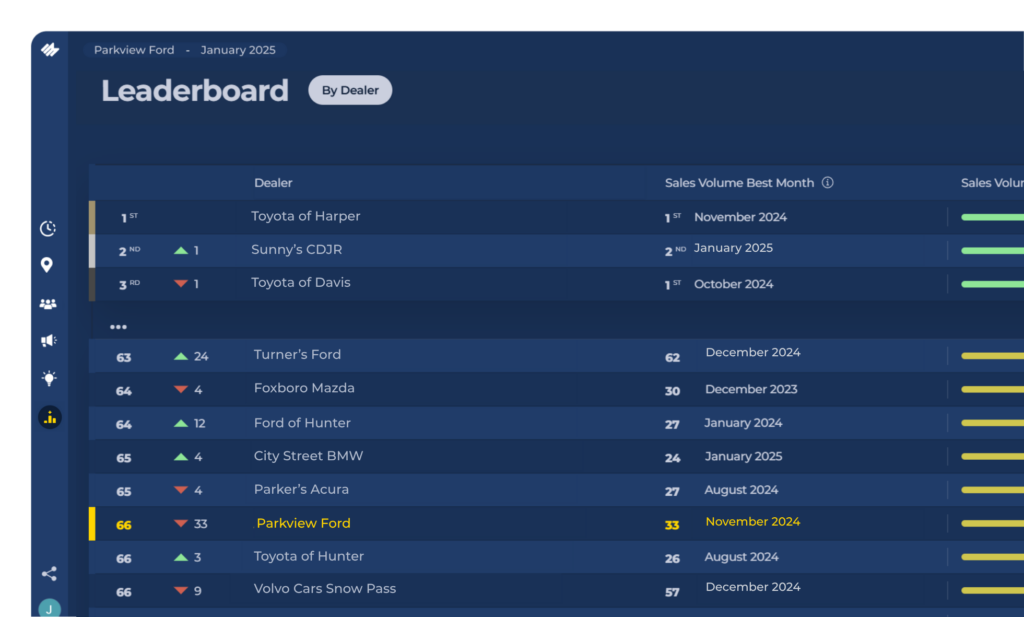The image size is (1024, 617).
Task: Open the lightbulb insights icon in sidebar
Action: point(49,378)
